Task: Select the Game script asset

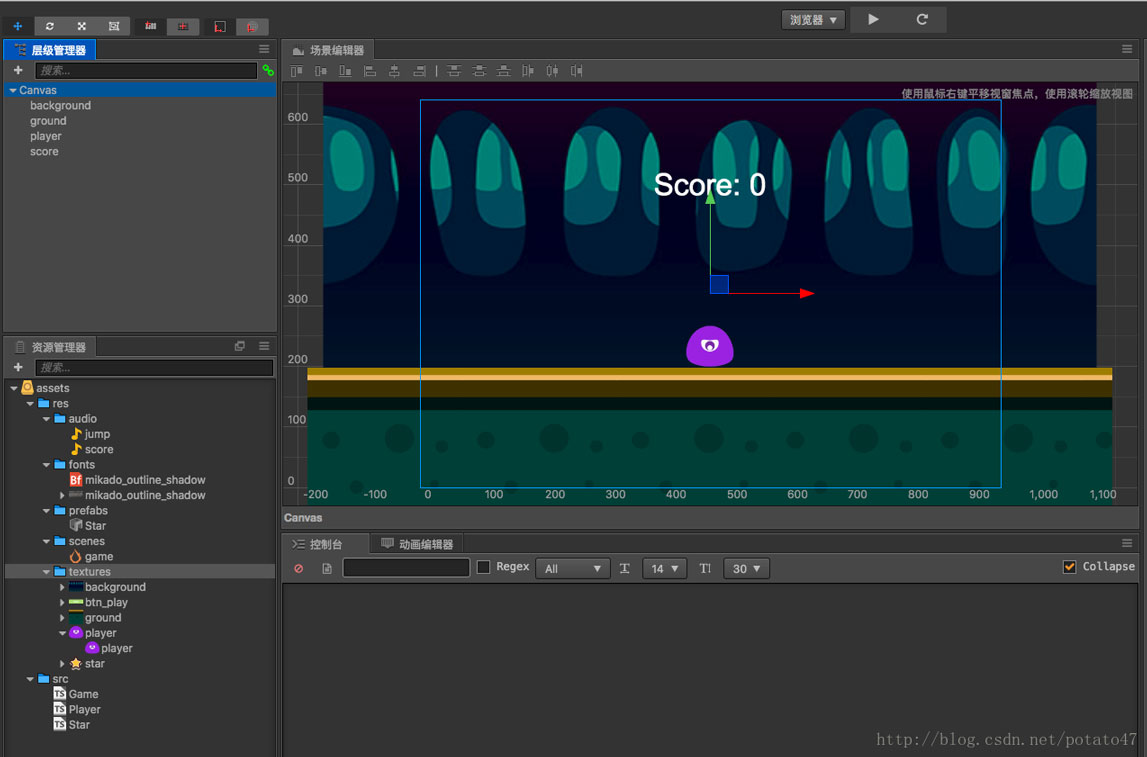Action: pos(83,694)
